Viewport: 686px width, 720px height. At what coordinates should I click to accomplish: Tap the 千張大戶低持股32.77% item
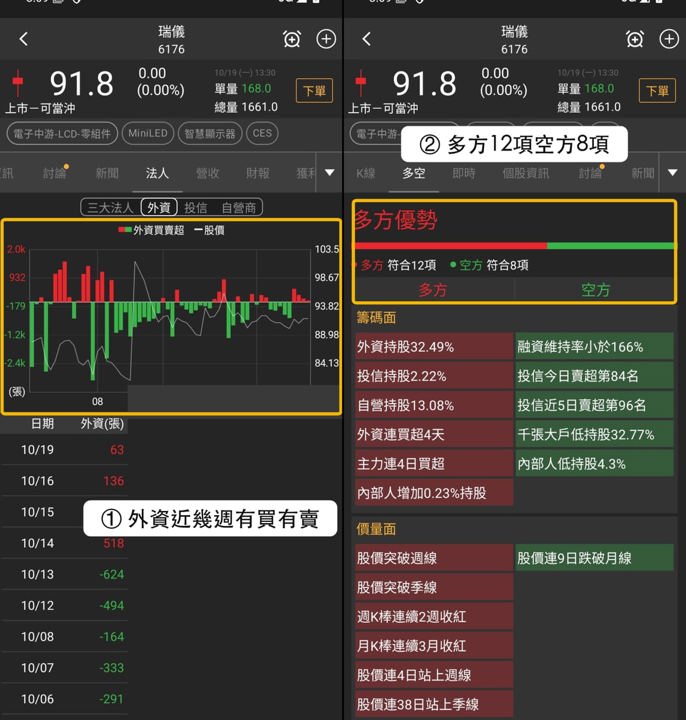(x=595, y=434)
